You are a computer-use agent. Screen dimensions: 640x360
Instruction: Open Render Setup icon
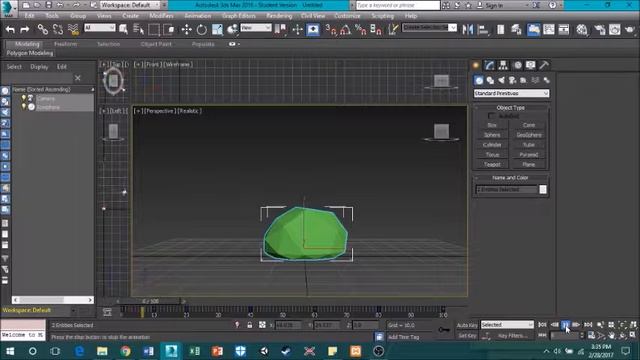click(600, 29)
